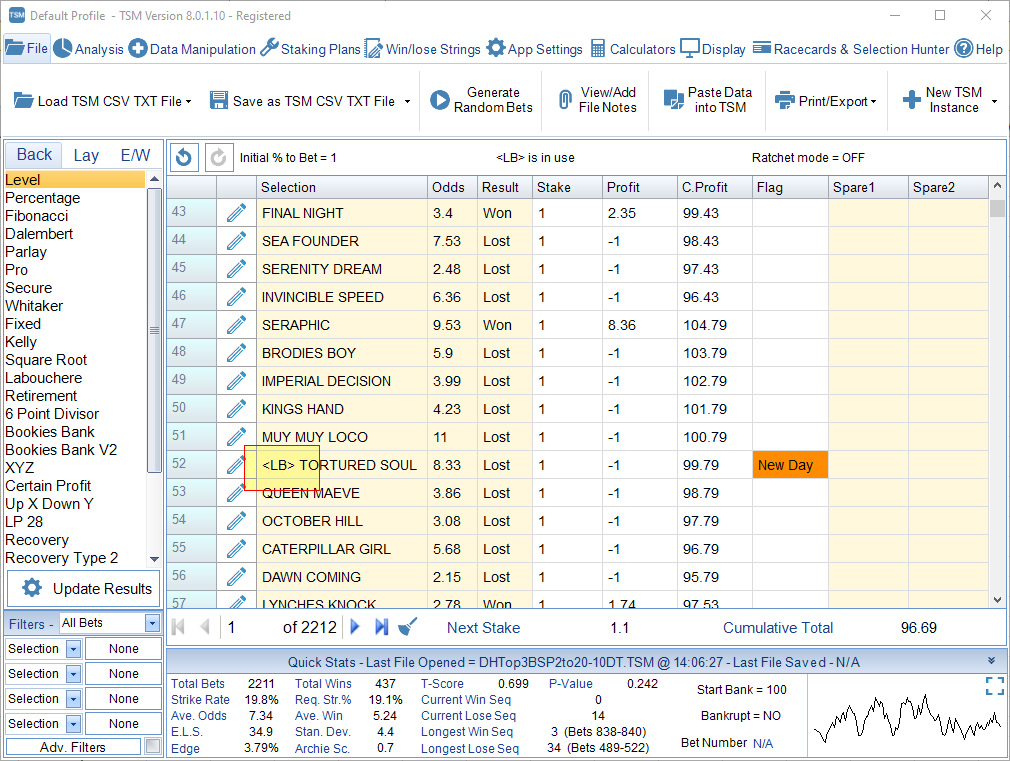The height and width of the screenshot is (761, 1010).
Task: Switch to the Lay tab
Action: click(86, 155)
